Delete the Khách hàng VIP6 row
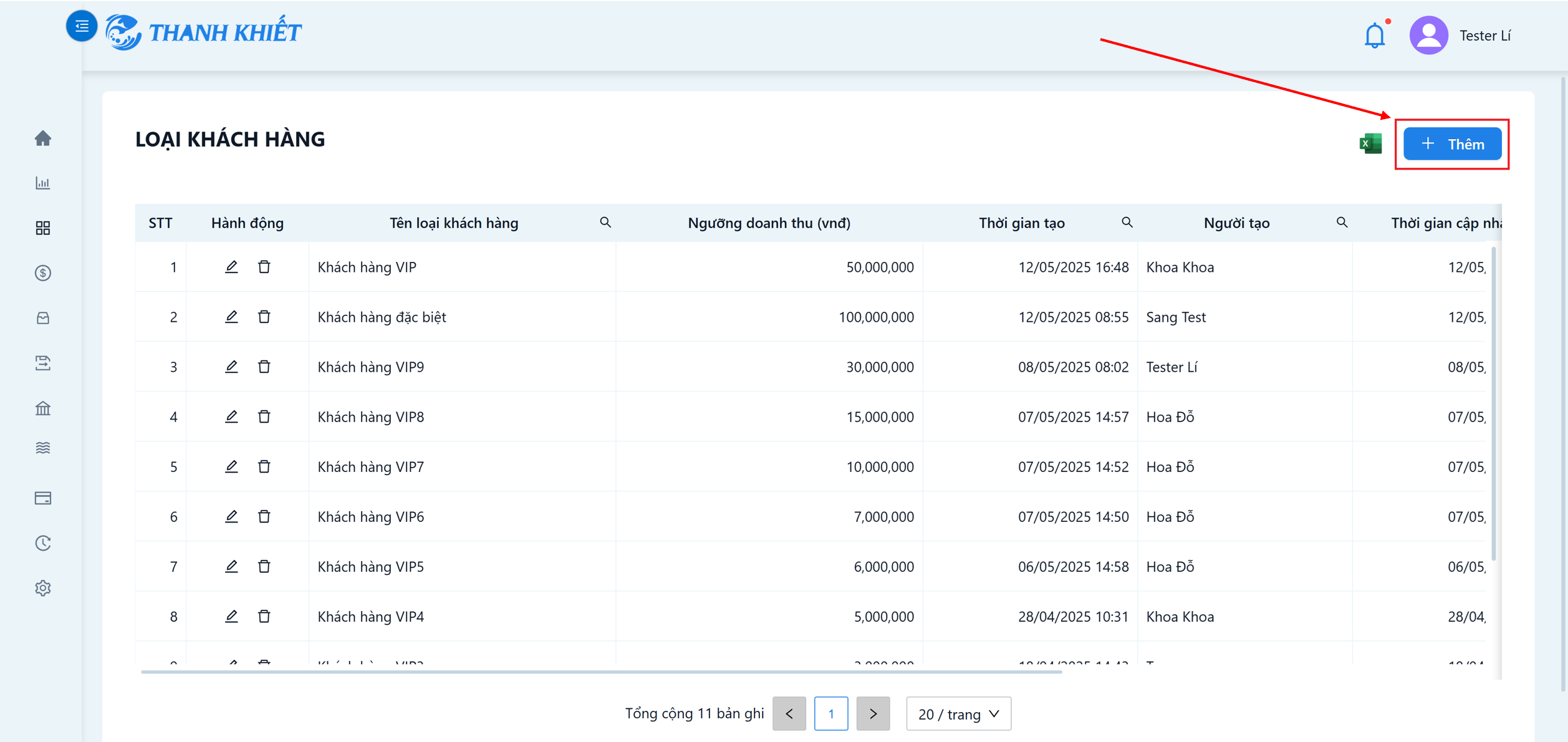1568x742 pixels. [x=264, y=516]
